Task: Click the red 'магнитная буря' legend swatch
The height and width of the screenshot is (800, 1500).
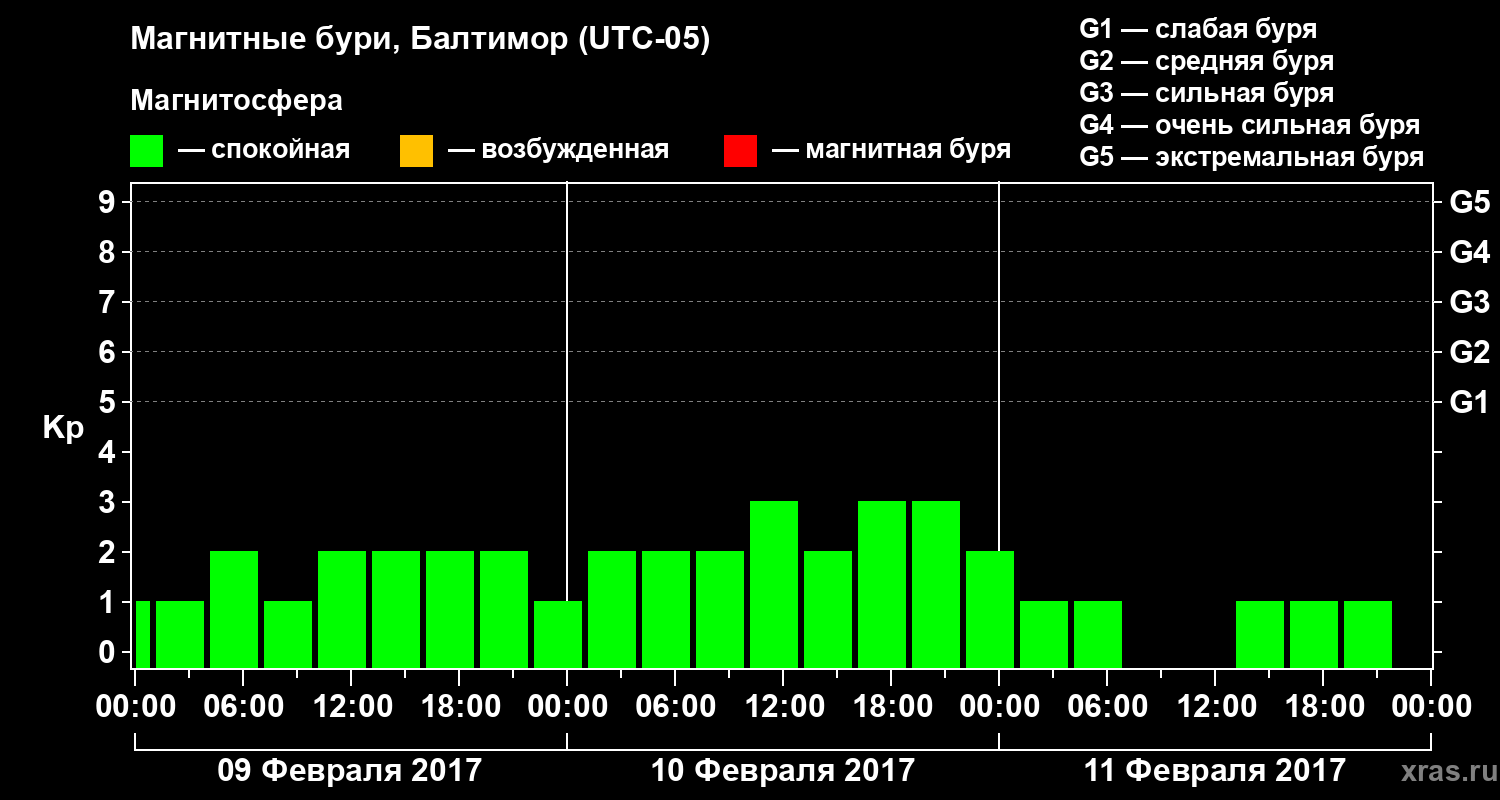Action: (x=740, y=151)
